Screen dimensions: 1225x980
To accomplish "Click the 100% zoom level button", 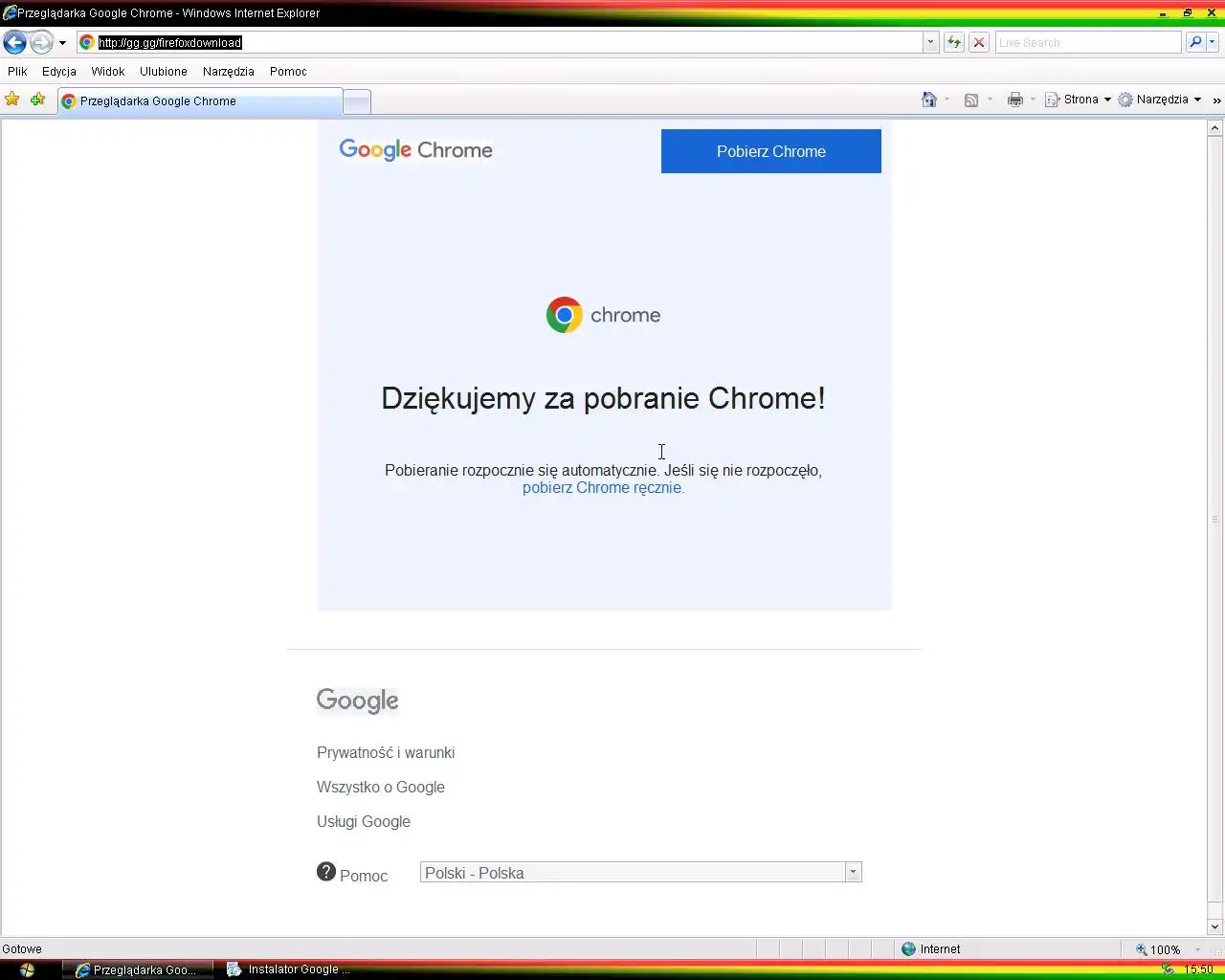I will [x=1158, y=949].
